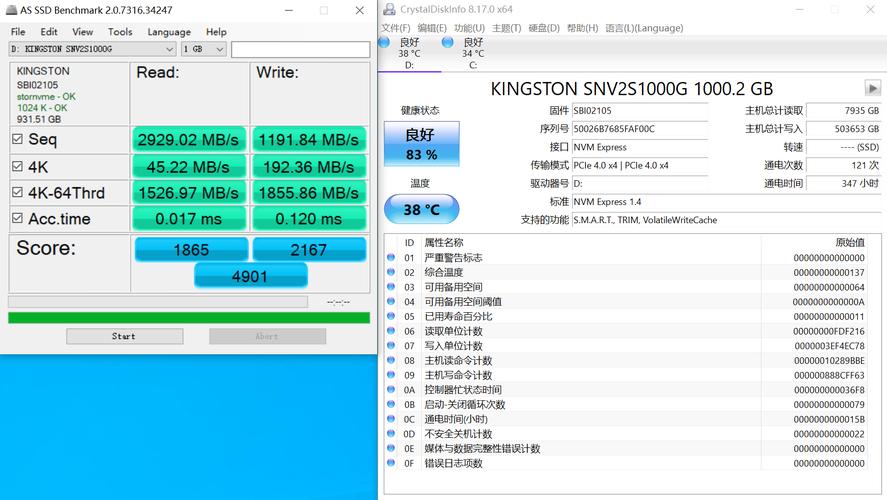The image size is (887, 500).
Task: Open the 硬盘(D) menu in CrystalDiskInfo
Action: tap(544, 28)
